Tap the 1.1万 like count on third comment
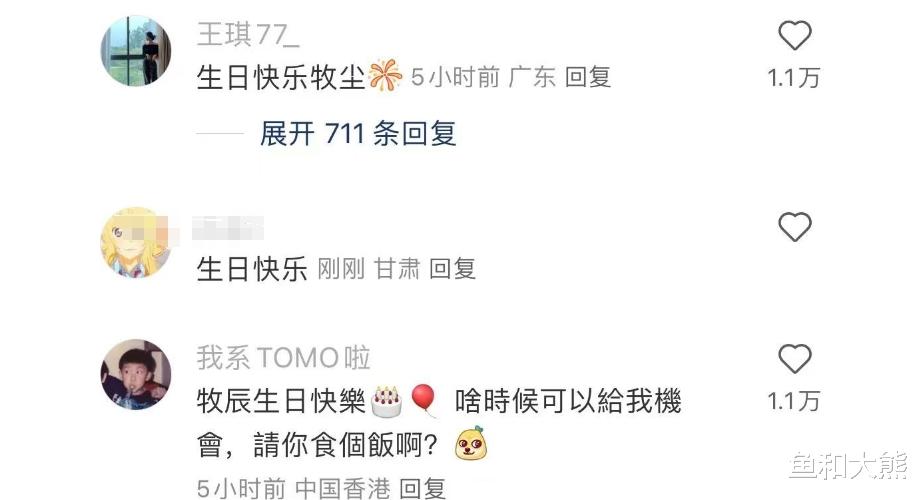 click(794, 402)
